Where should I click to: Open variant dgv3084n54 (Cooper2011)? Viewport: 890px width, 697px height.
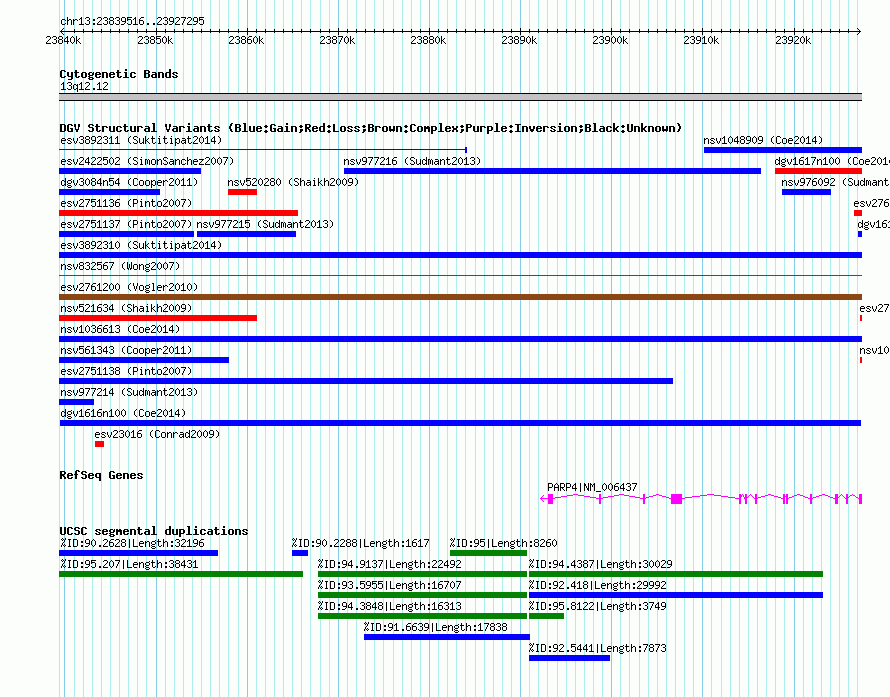pos(129,182)
